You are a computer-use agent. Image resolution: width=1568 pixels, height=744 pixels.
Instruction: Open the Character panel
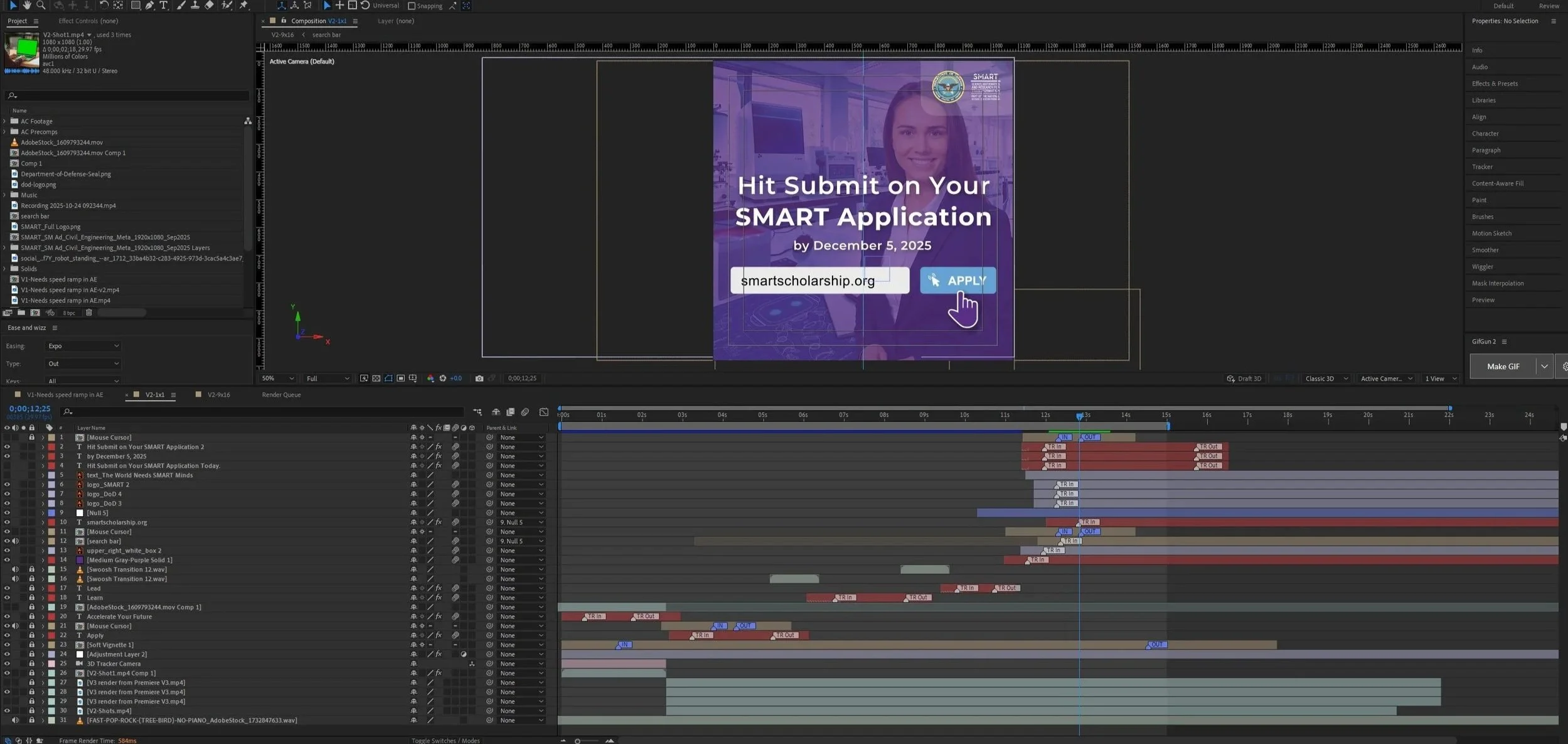1485,134
